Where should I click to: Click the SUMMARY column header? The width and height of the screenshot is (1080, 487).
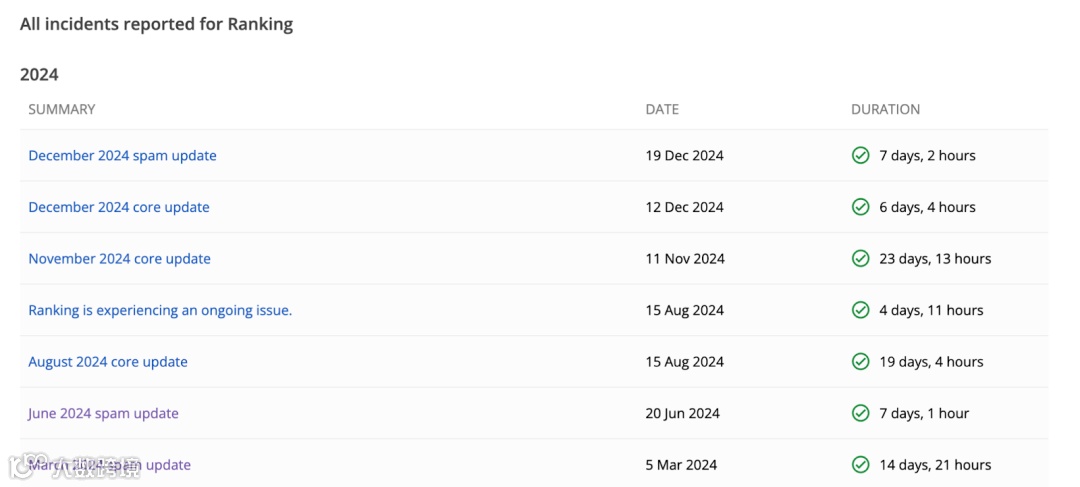click(x=61, y=109)
